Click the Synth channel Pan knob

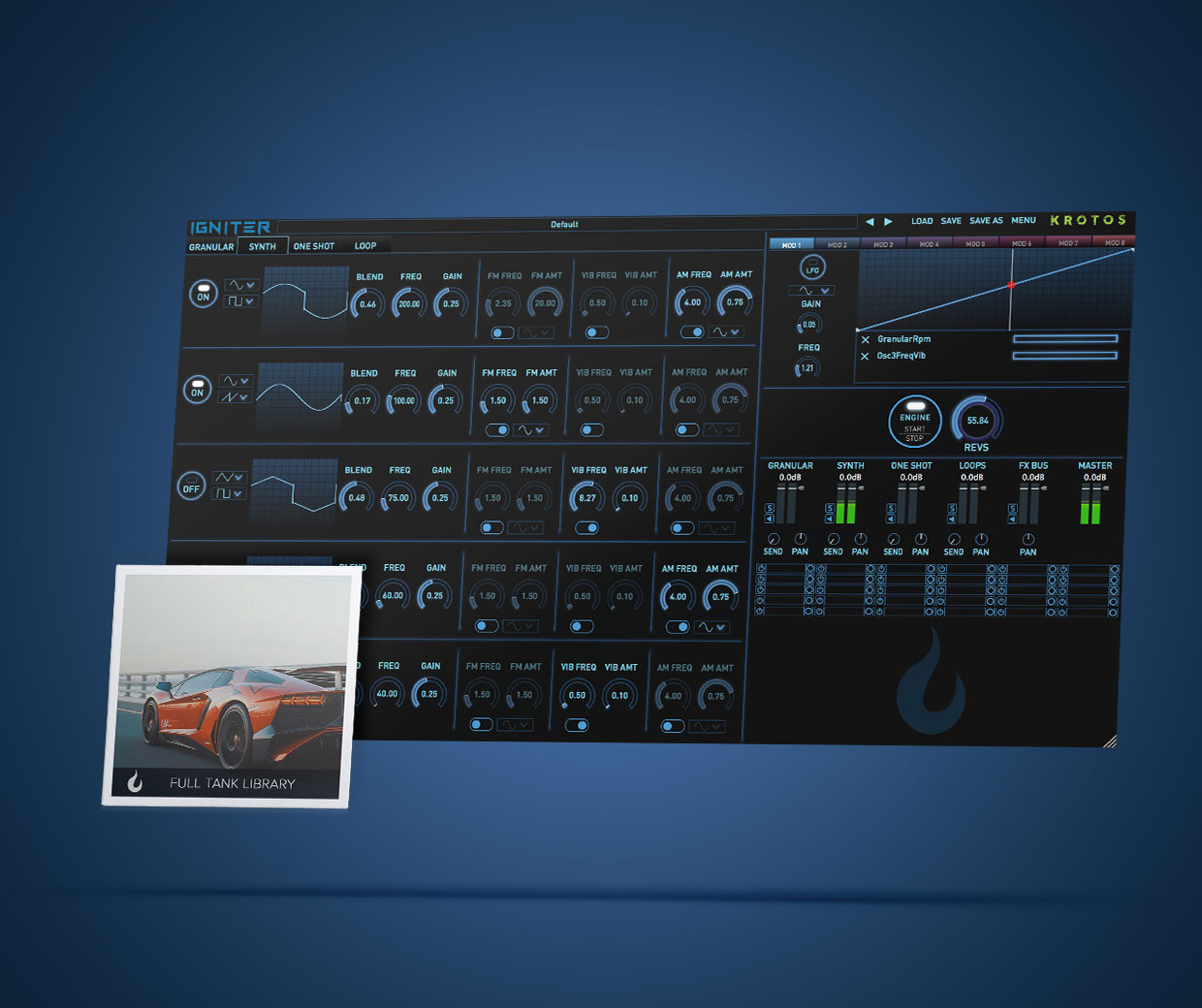[861, 539]
